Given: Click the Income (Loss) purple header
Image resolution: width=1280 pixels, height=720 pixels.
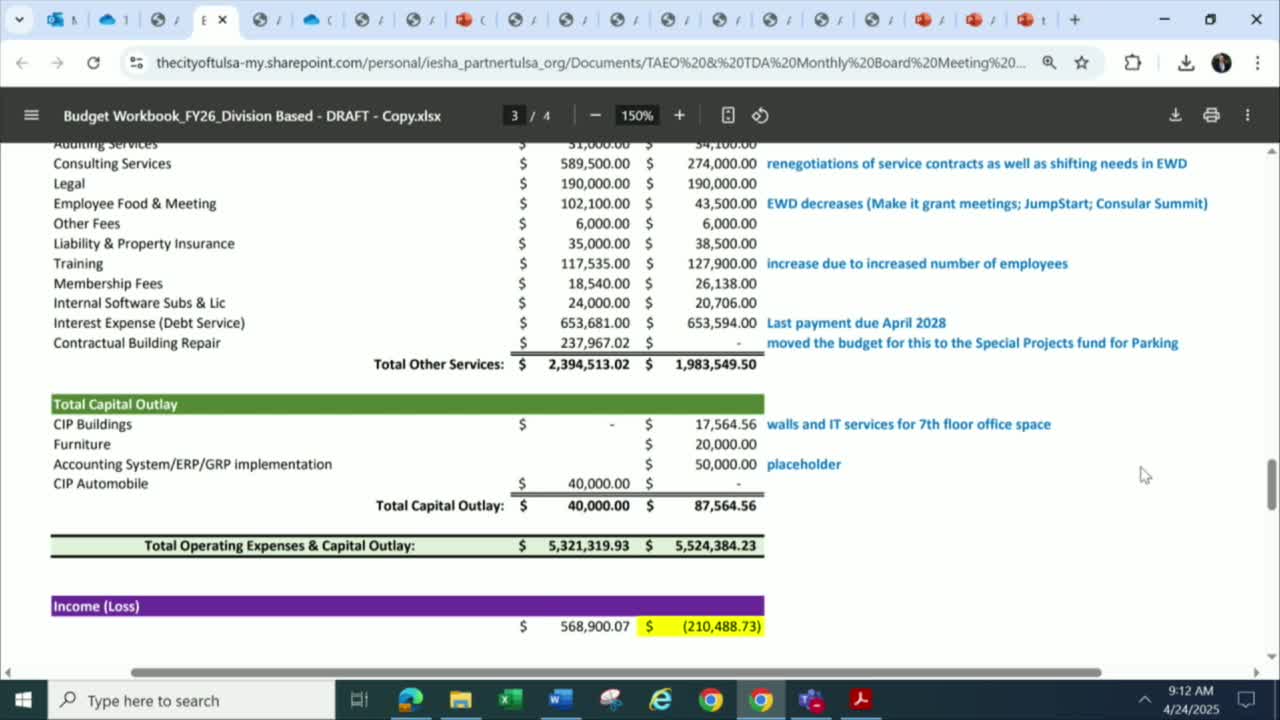Looking at the screenshot, I should 407,606.
